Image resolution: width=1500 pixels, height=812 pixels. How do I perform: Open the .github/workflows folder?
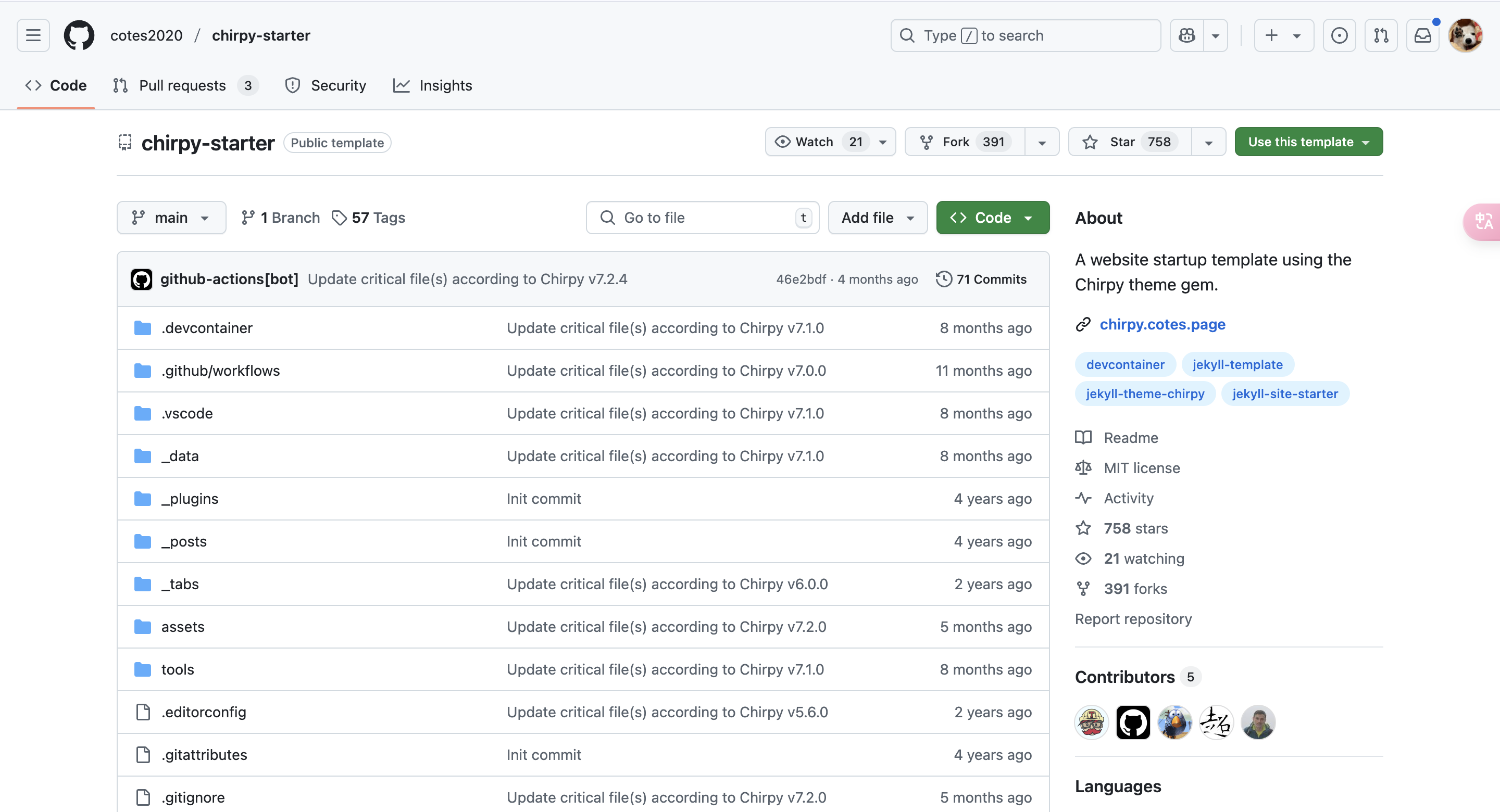tap(221, 371)
